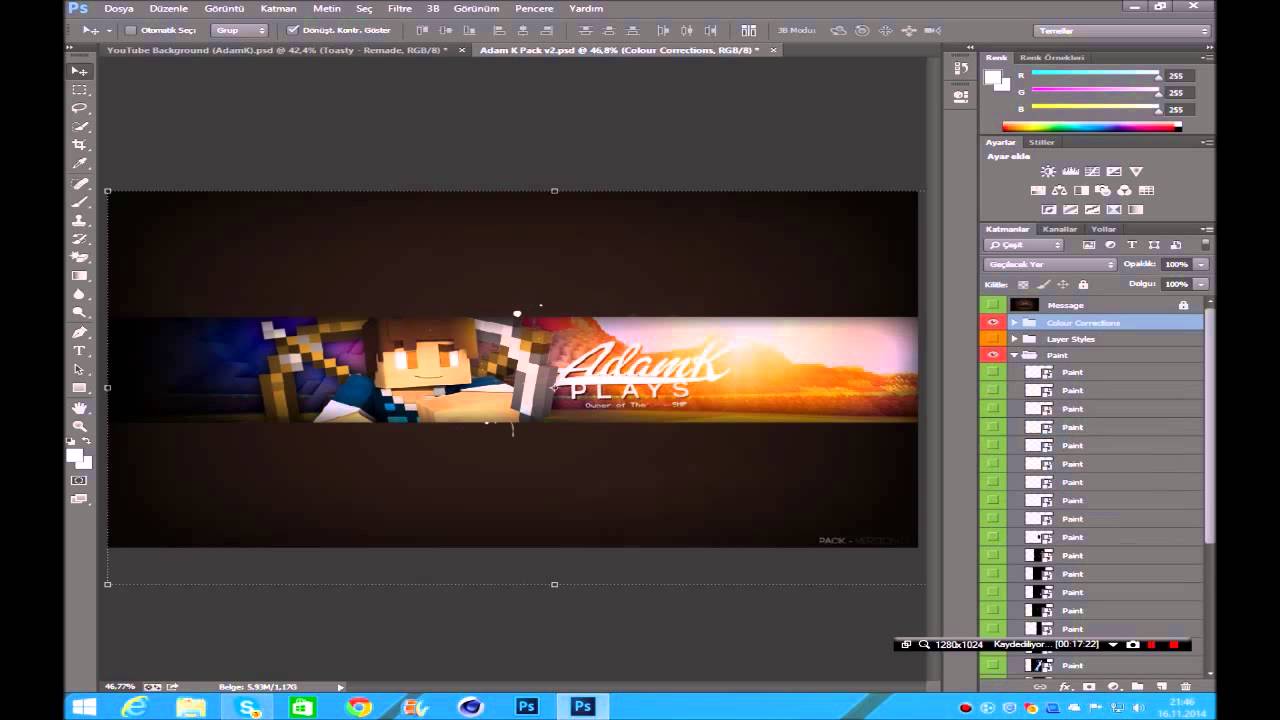This screenshot has height=720, width=1280.
Task: Pick a color from the spectrum ramp
Action: point(1092,127)
